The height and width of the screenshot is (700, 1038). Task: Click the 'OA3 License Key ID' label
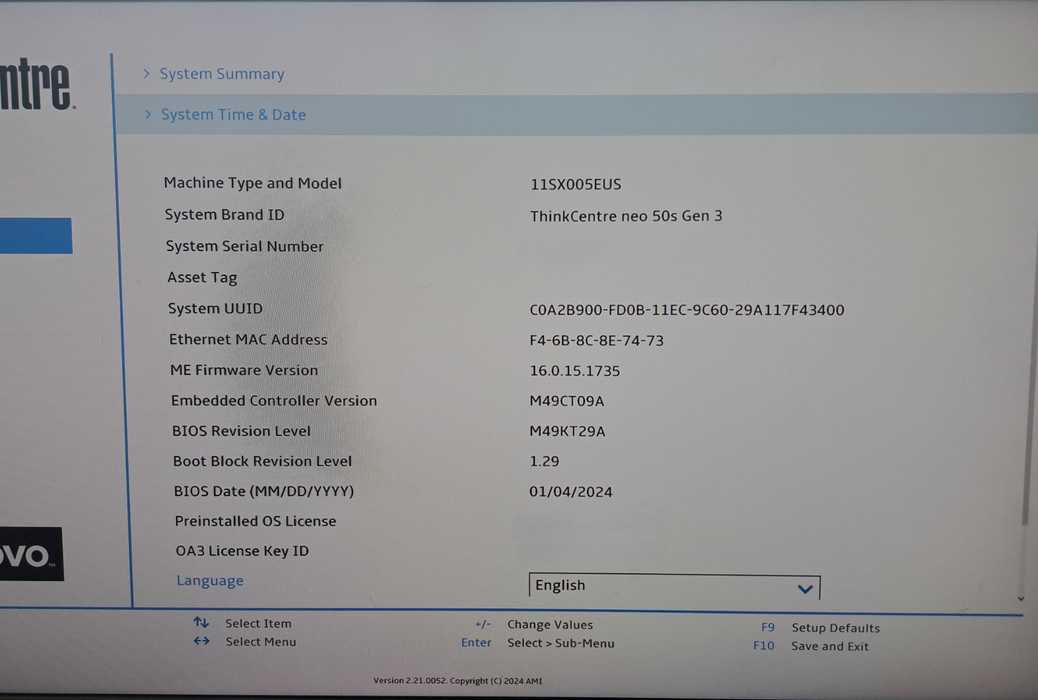(x=242, y=551)
